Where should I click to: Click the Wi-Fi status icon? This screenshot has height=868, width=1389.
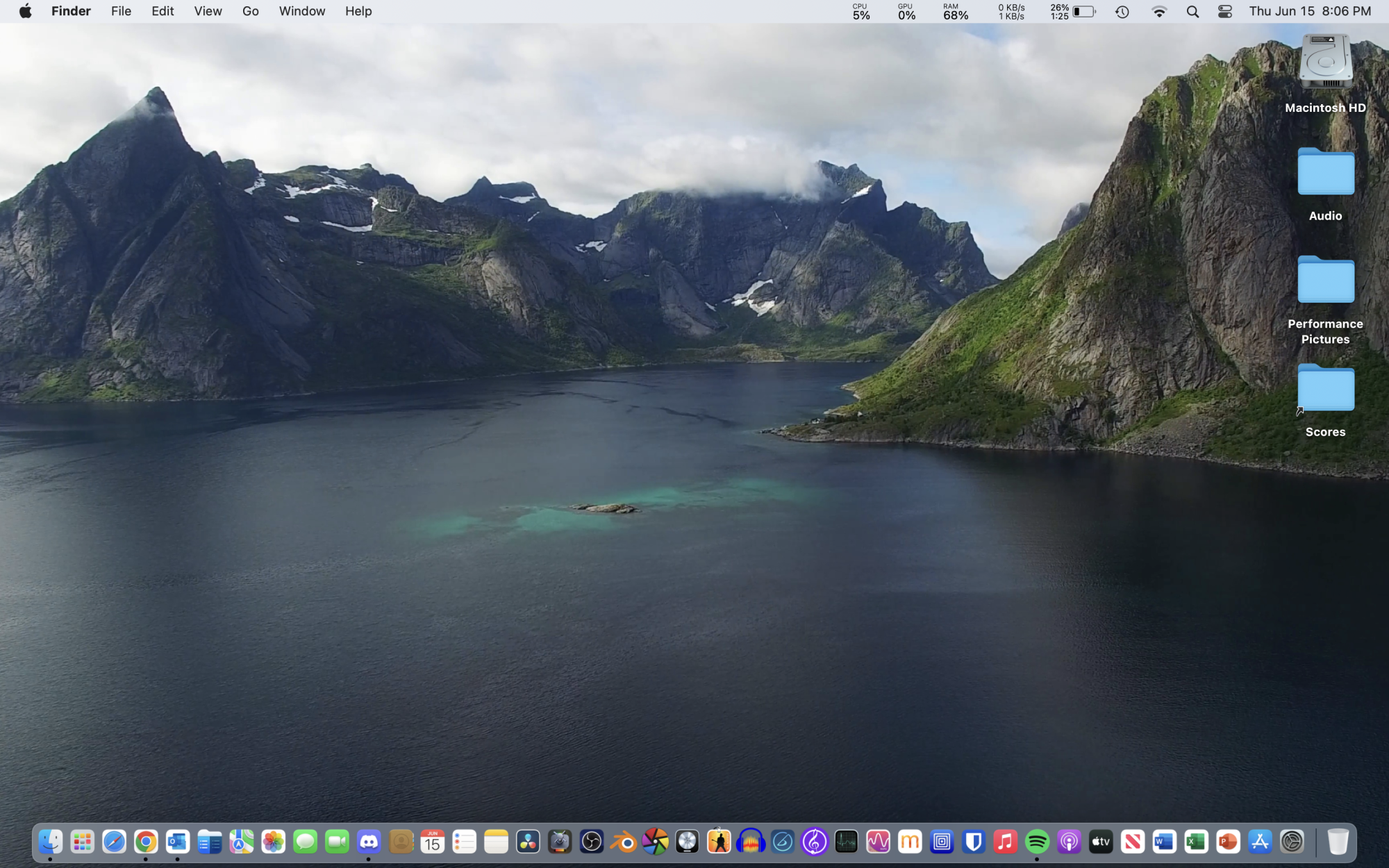point(1159,11)
